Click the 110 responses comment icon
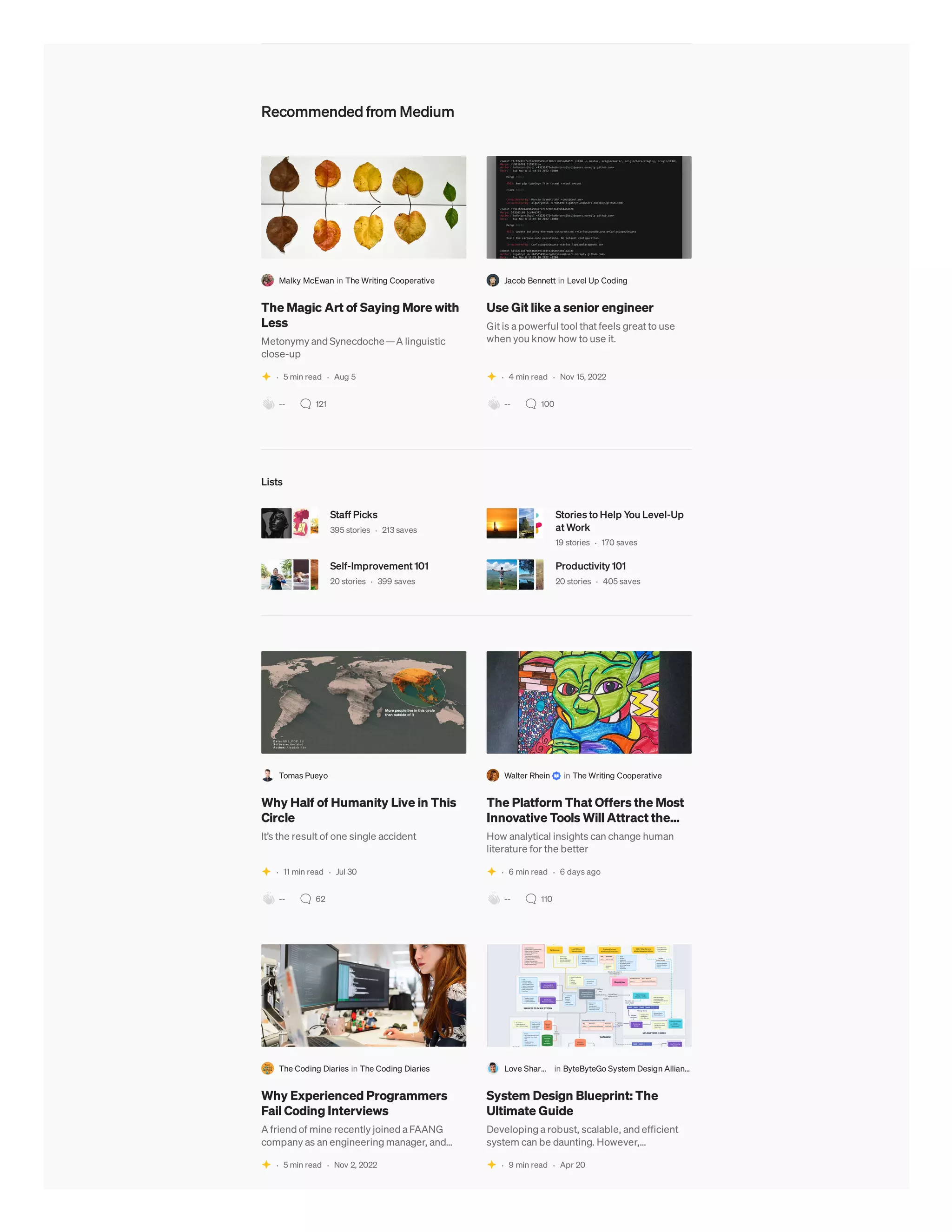The image size is (952, 1232). point(531,899)
